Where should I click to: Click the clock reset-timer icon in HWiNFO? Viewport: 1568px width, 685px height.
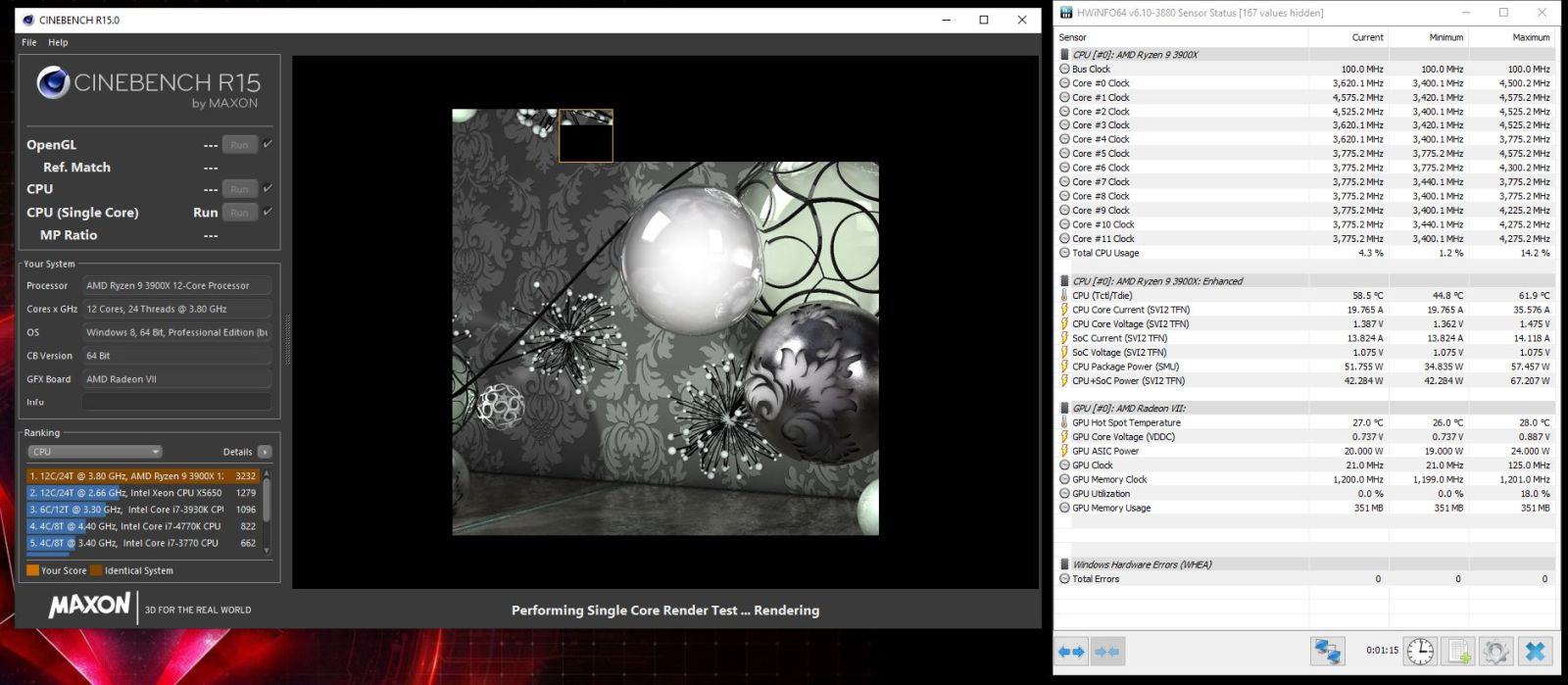point(1420,651)
